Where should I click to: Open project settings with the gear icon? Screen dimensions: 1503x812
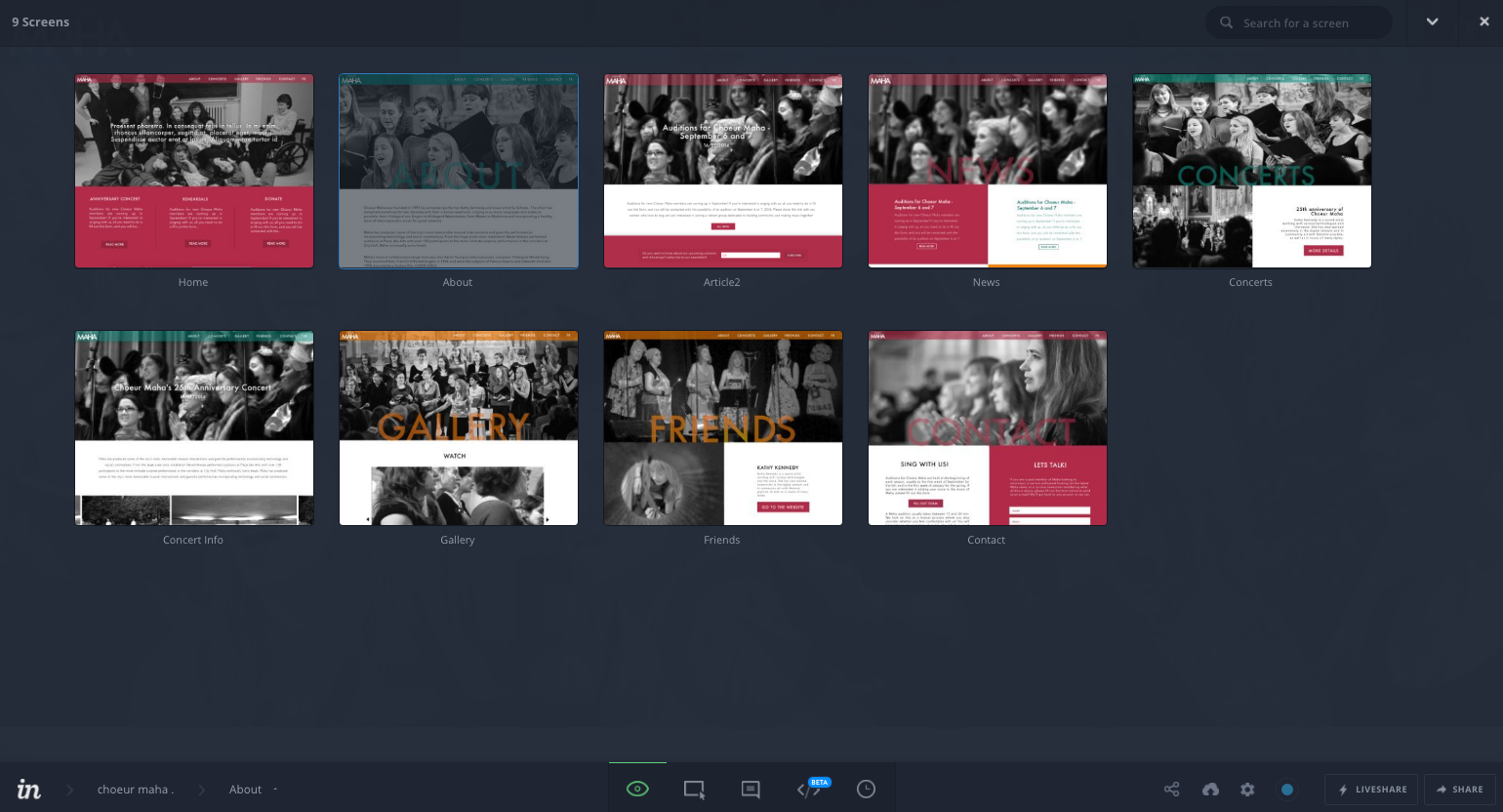click(x=1247, y=790)
